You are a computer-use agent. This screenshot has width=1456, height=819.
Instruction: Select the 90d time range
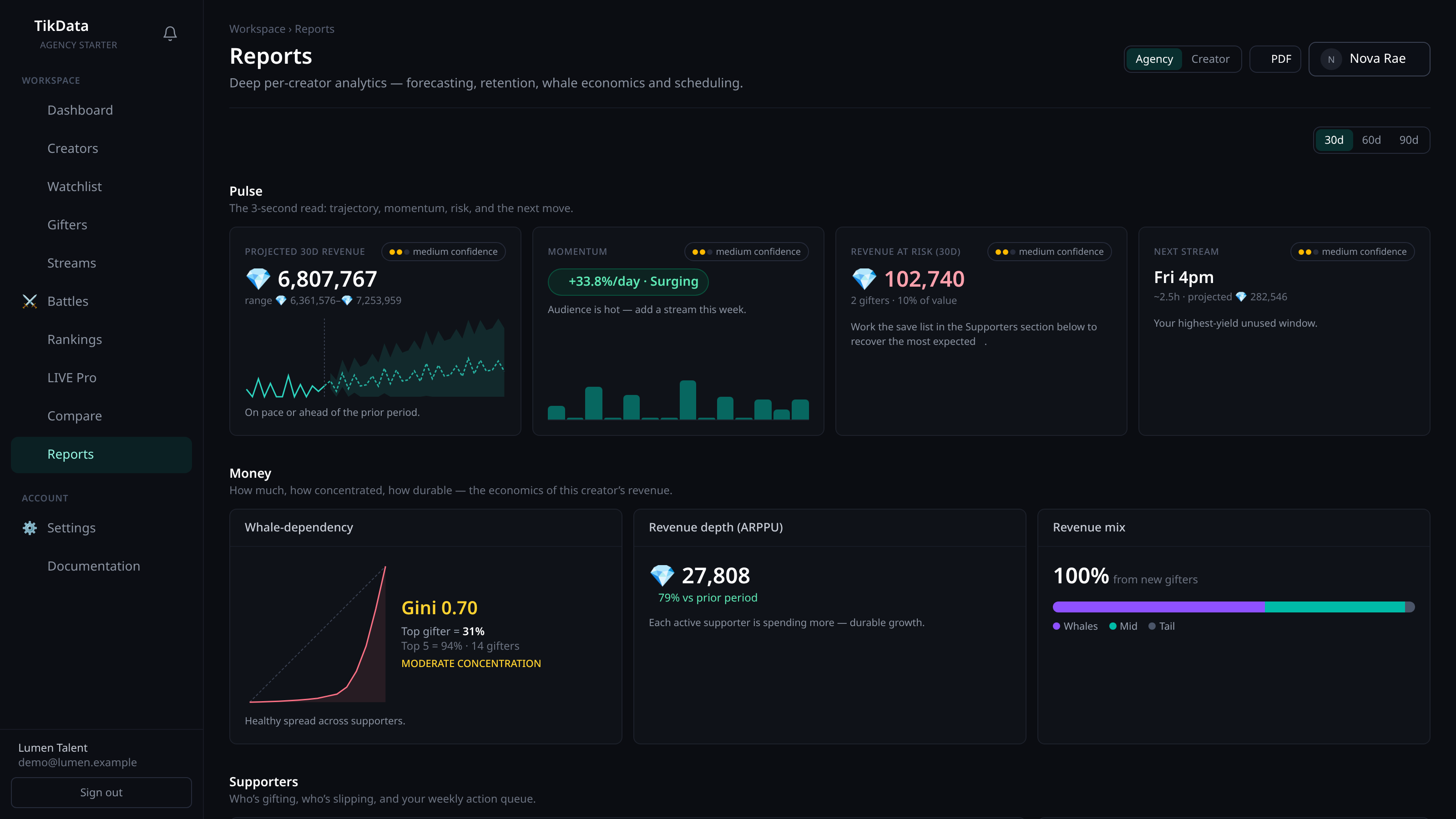pos(1409,140)
